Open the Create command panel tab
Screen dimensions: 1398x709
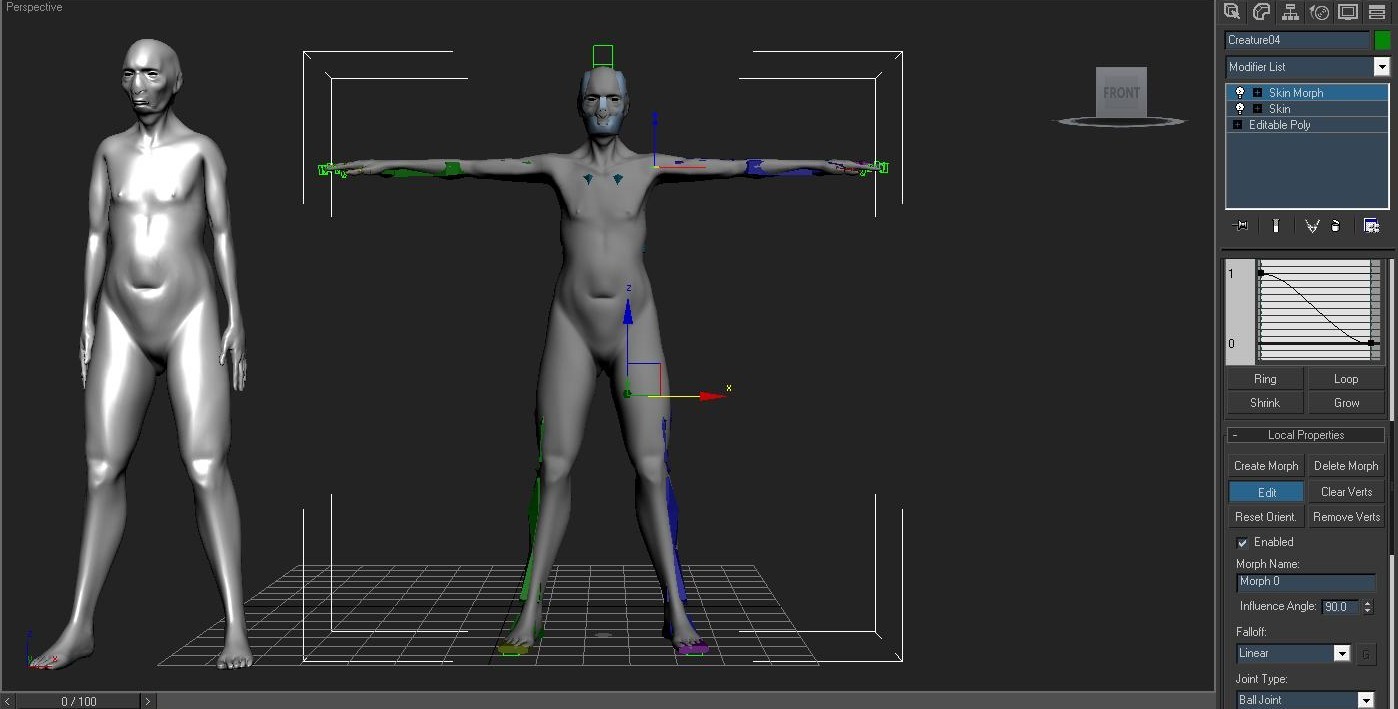point(1232,12)
